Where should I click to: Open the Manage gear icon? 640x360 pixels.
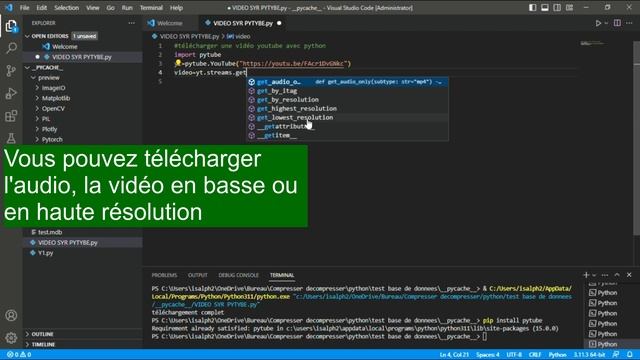(x=11, y=338)
